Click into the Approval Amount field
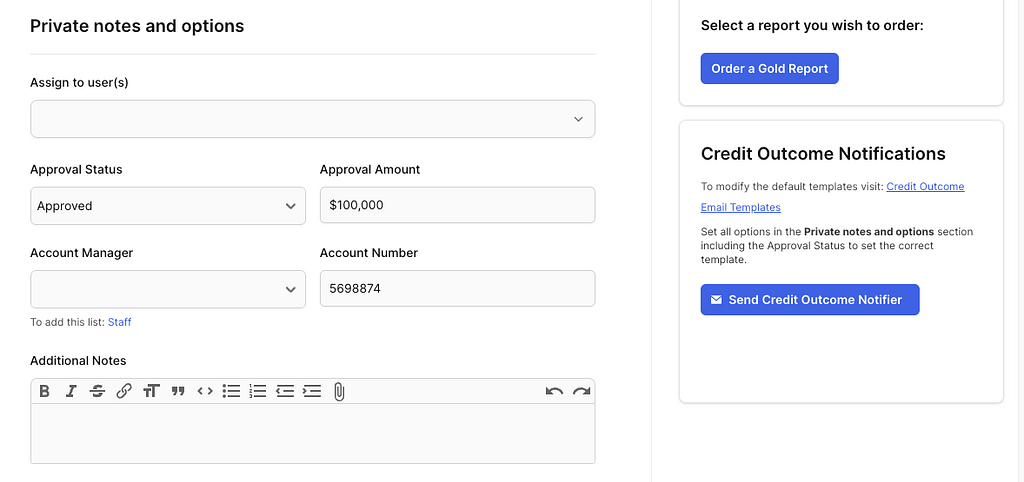This screenshot has width=1024, height=482. [457, 206]
